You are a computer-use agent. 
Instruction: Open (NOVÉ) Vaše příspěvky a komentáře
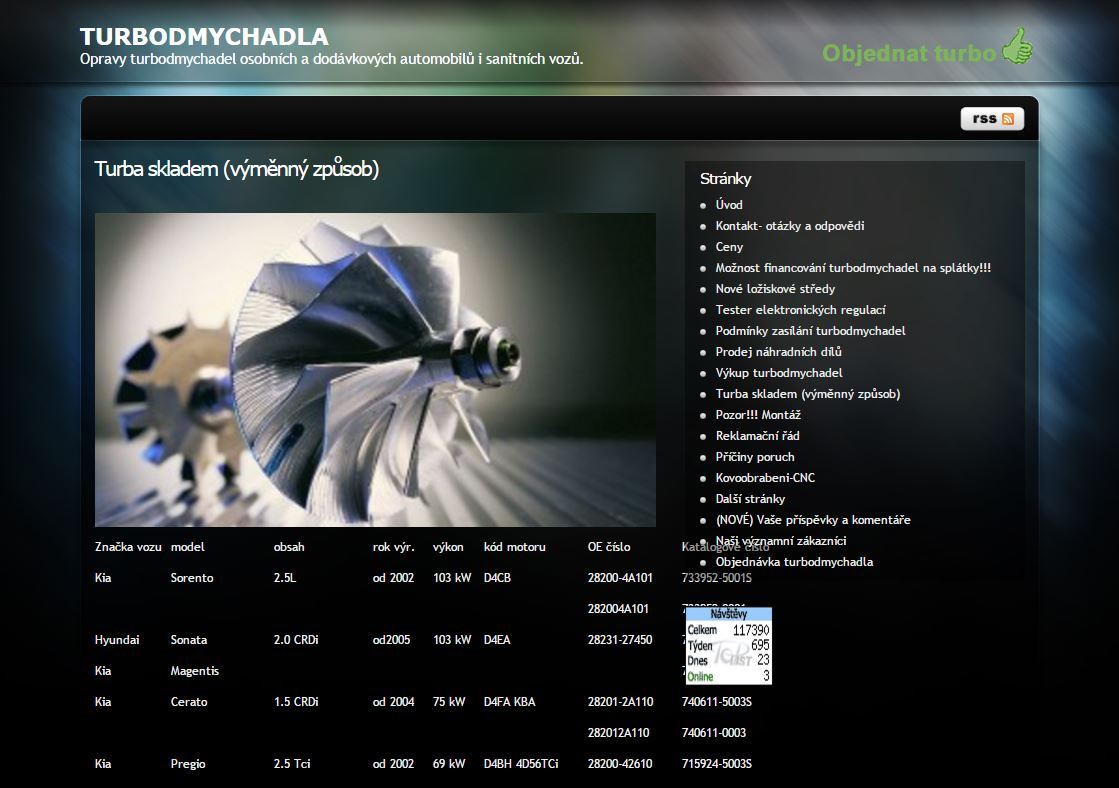813,520
